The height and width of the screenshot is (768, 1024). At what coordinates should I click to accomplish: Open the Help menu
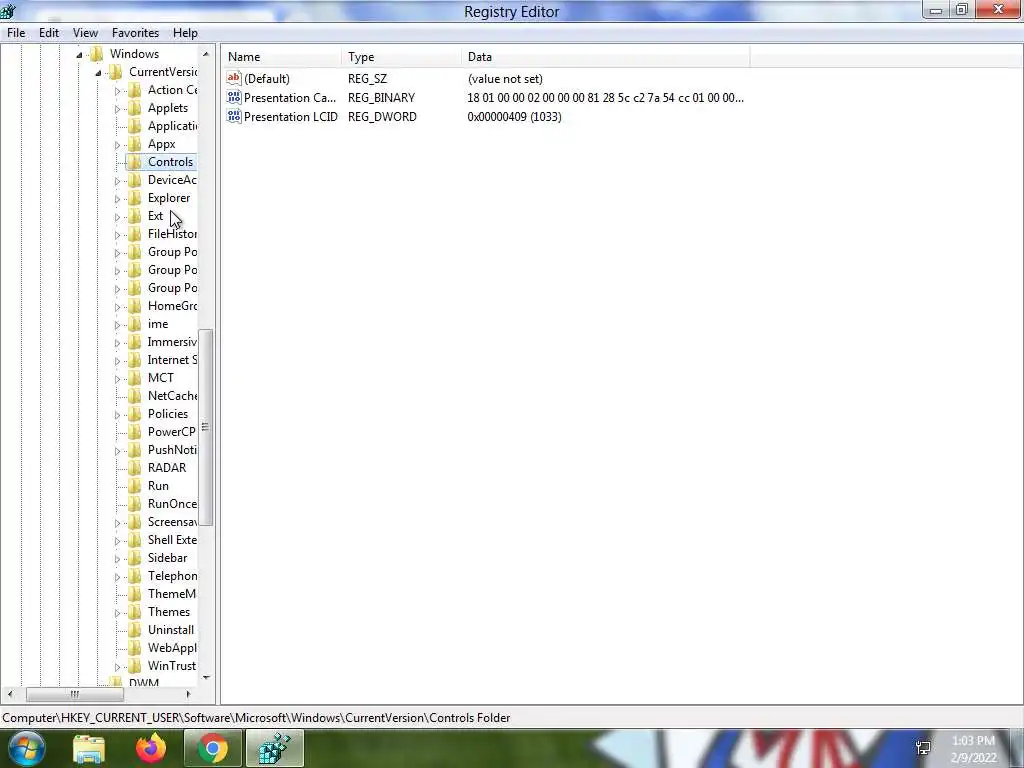pyautogui.click(x=185, y=33)
